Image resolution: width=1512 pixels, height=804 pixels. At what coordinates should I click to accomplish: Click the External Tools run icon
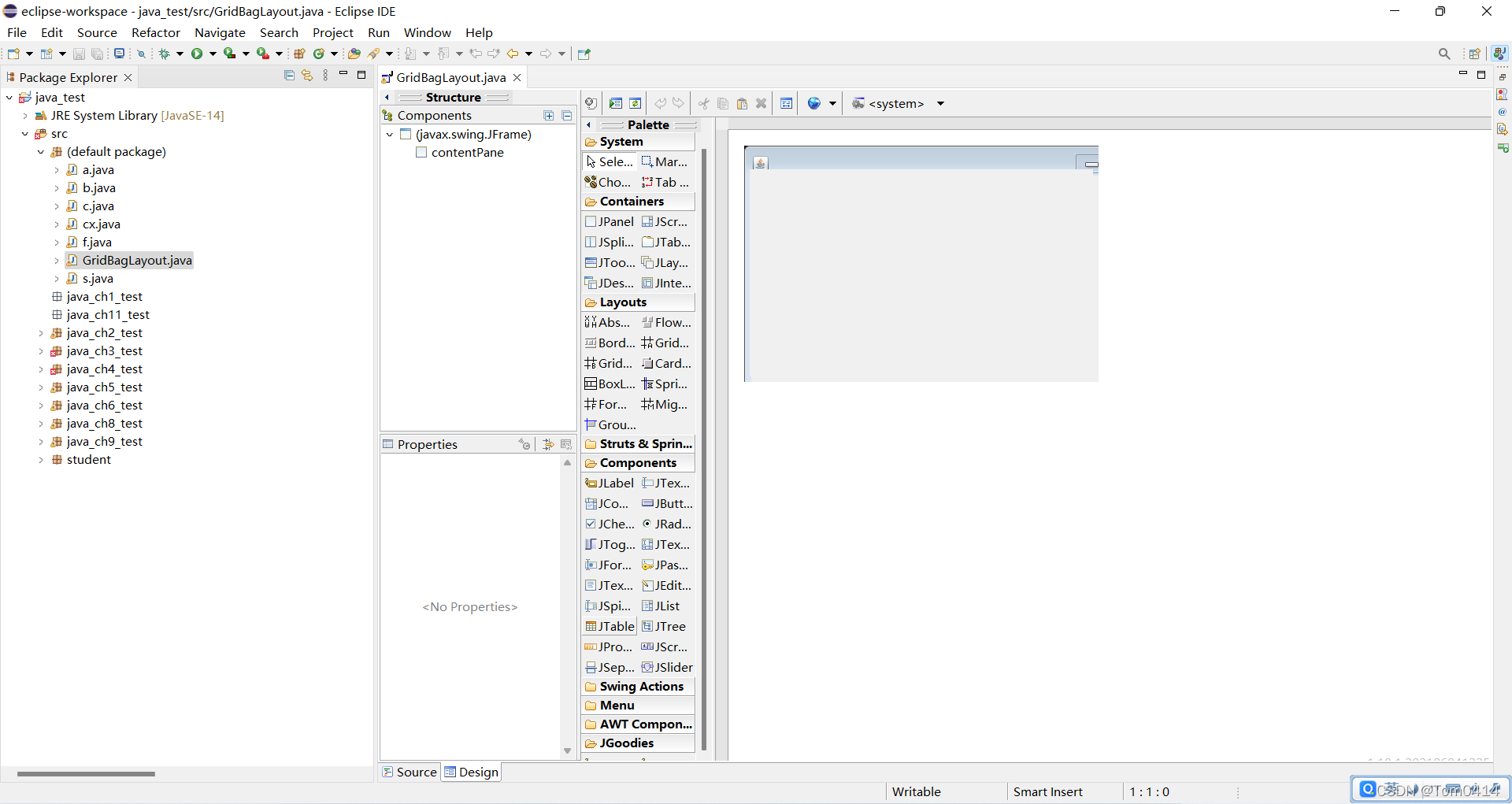coord(262,54)
